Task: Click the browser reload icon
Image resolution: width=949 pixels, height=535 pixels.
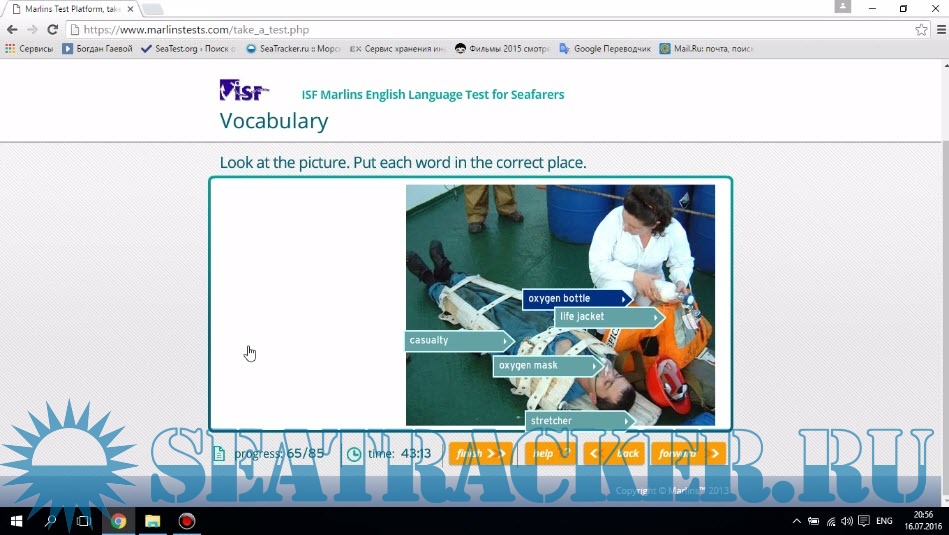Action: (x=52, y=30)
